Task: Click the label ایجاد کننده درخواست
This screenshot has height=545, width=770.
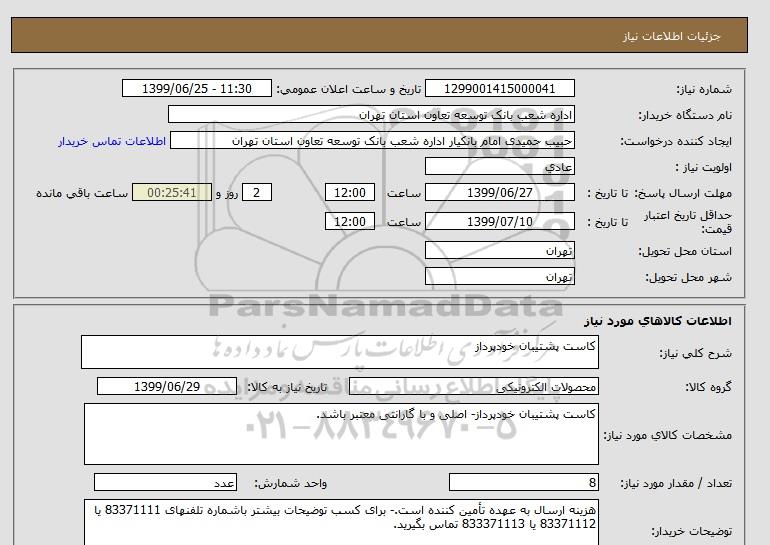Action: [x=676, y=141]
